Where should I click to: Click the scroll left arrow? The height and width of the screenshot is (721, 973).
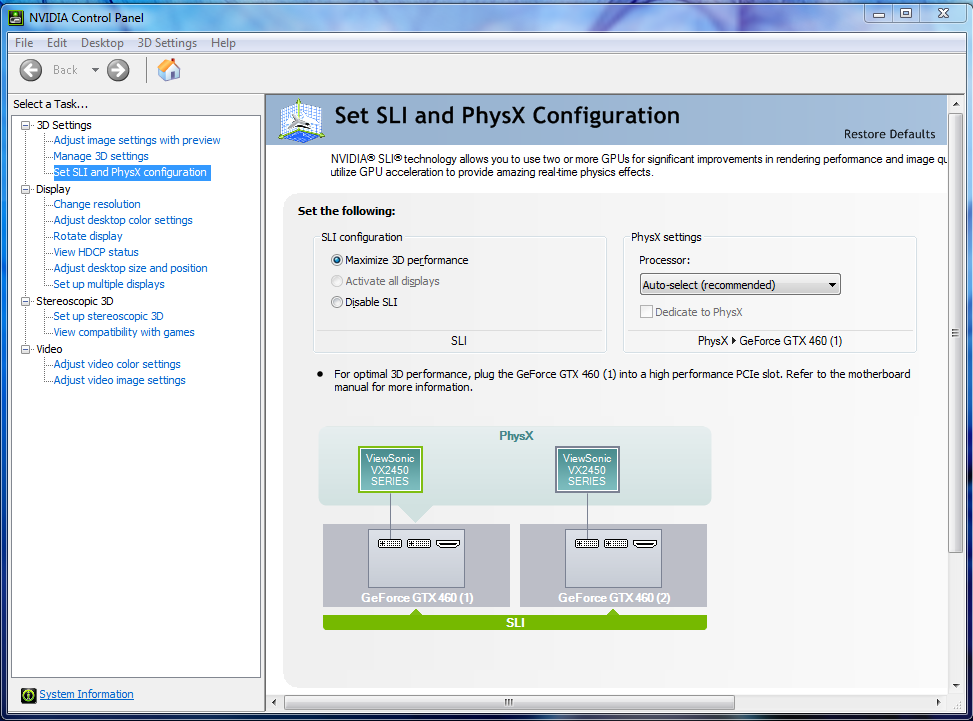point(274,702)
